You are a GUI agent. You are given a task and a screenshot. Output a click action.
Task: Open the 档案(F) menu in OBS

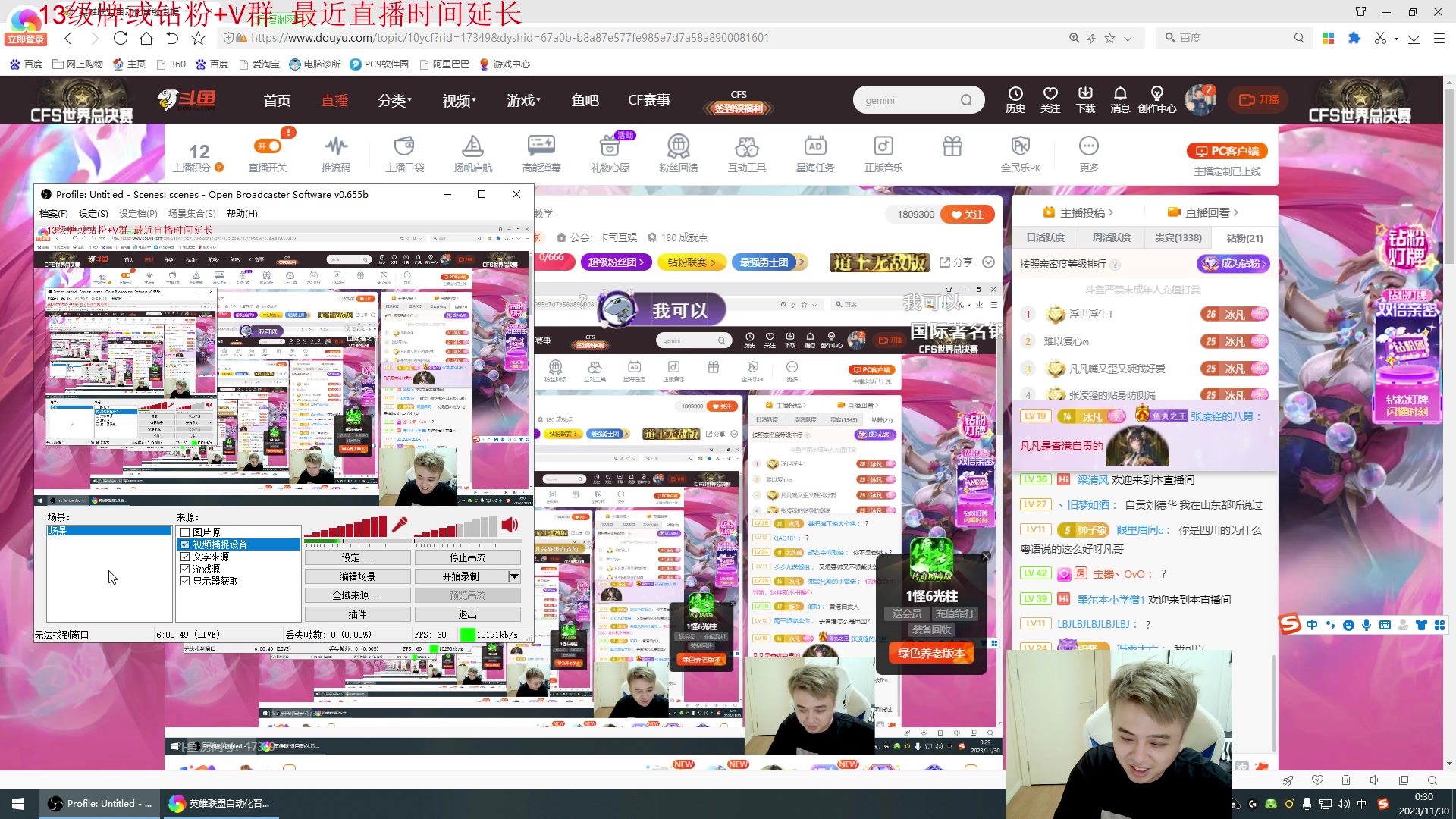[x=54, y=214]
